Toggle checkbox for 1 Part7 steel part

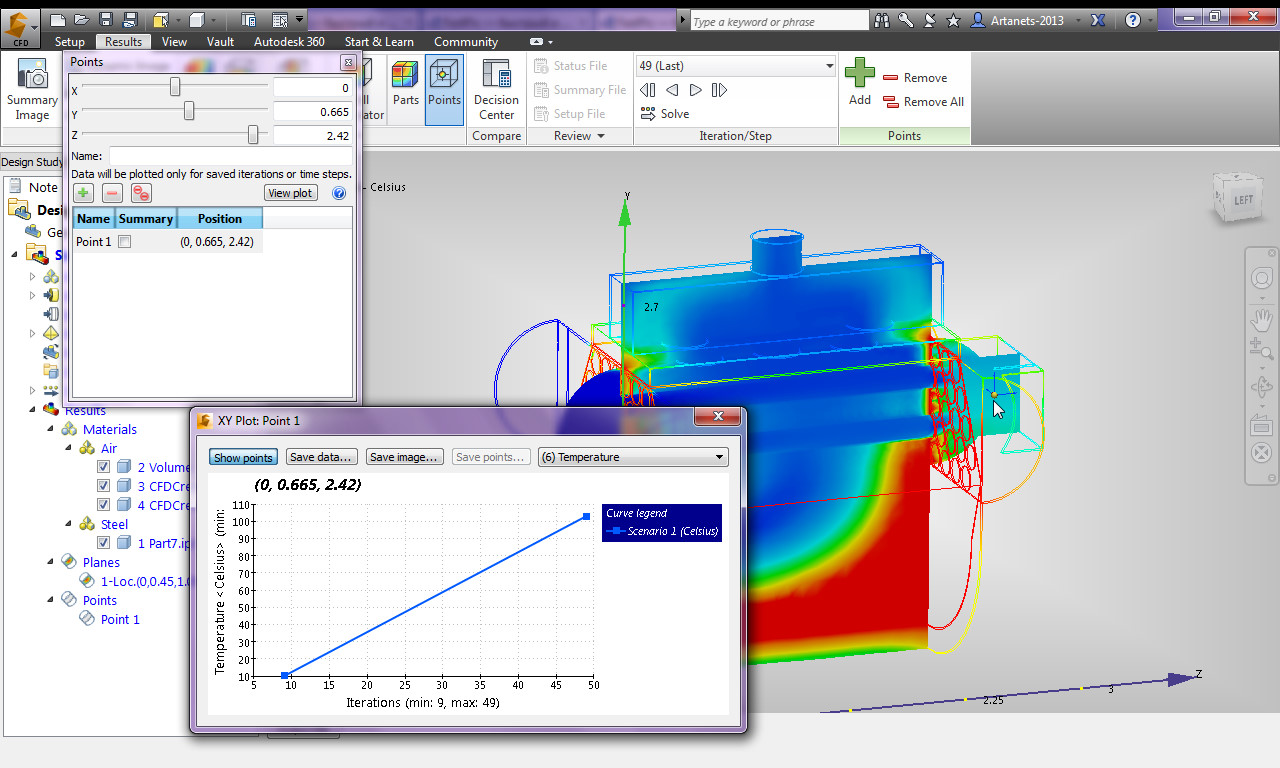pyautogui.click(x=104, y=543)
